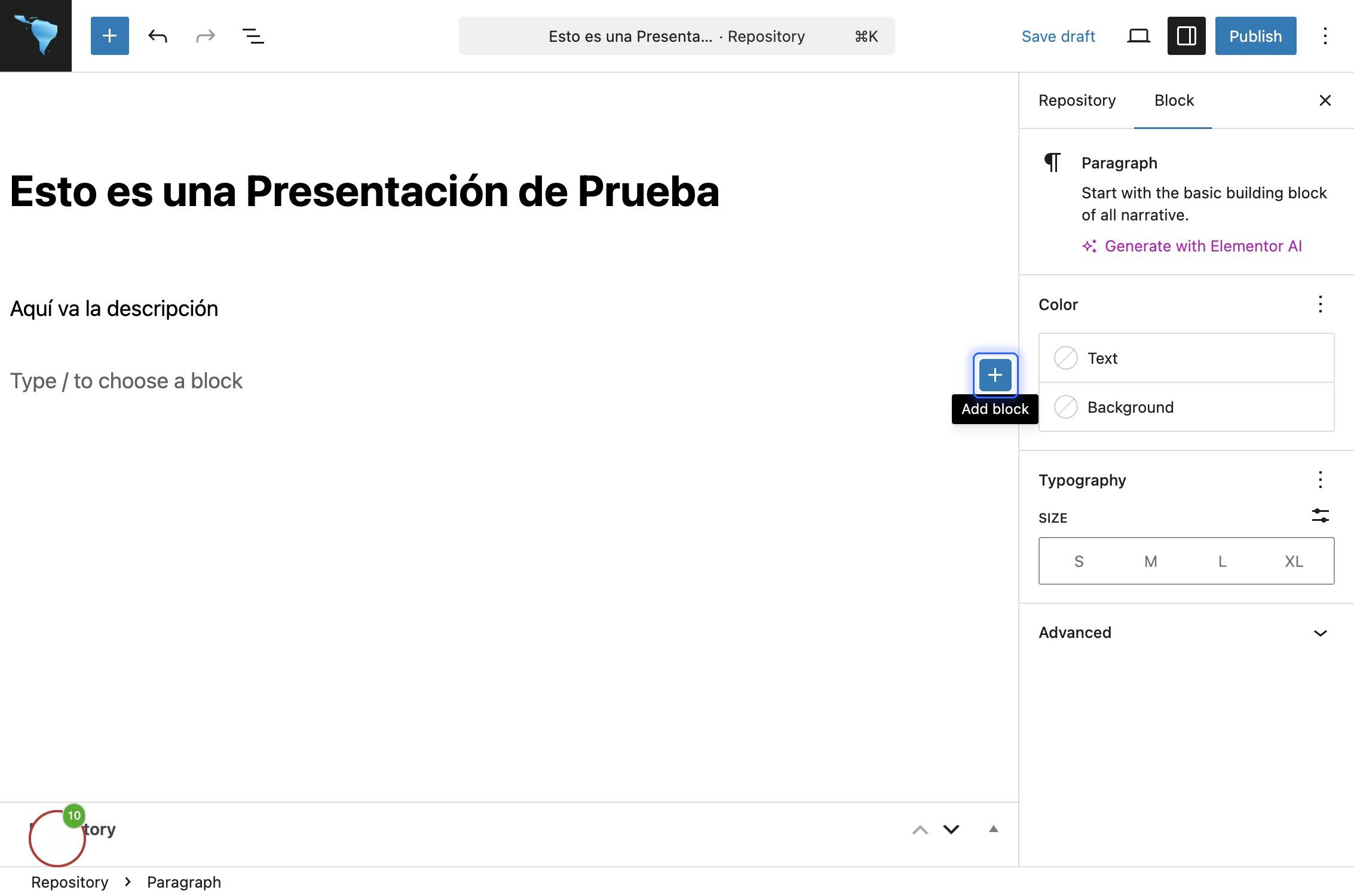Toggle the settings sidebar panel
Viewport: 1354px width, 896px height.
coord(1186,36)
